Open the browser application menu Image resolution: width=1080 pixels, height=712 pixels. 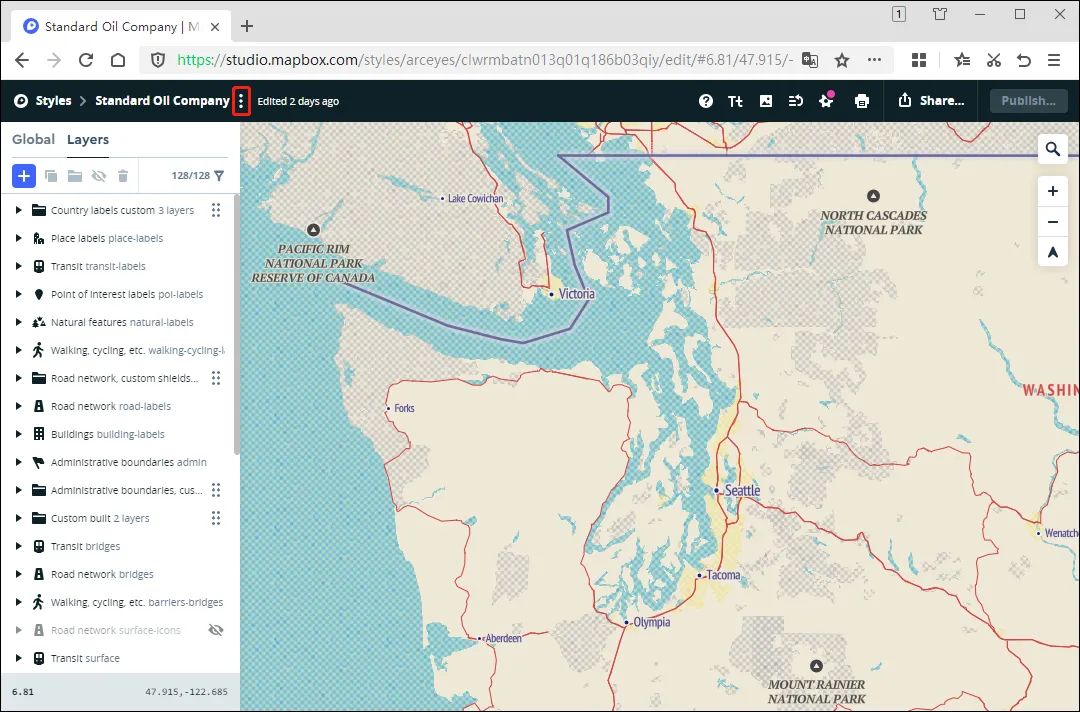[1054, 60]
